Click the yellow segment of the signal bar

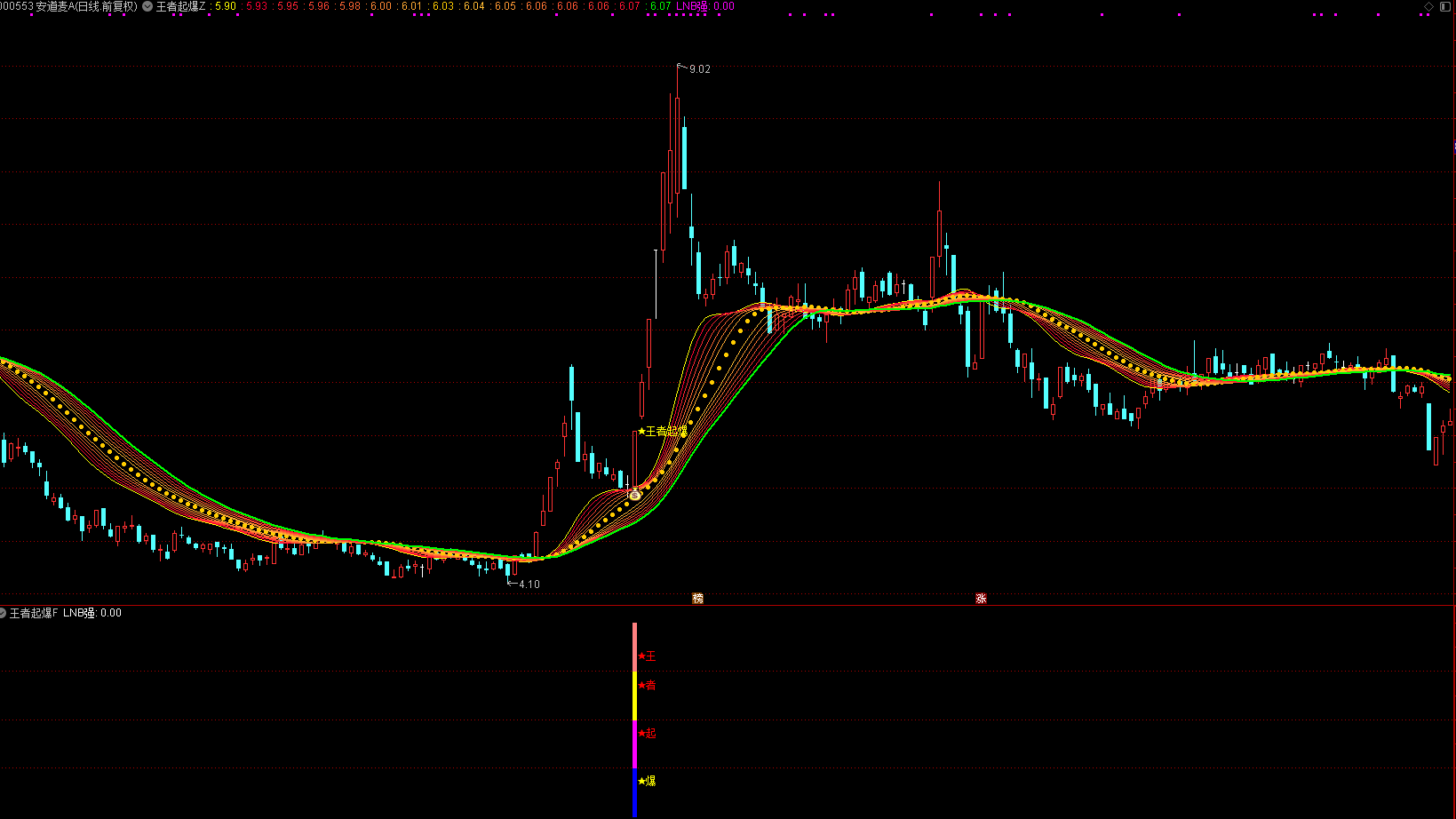634,696
